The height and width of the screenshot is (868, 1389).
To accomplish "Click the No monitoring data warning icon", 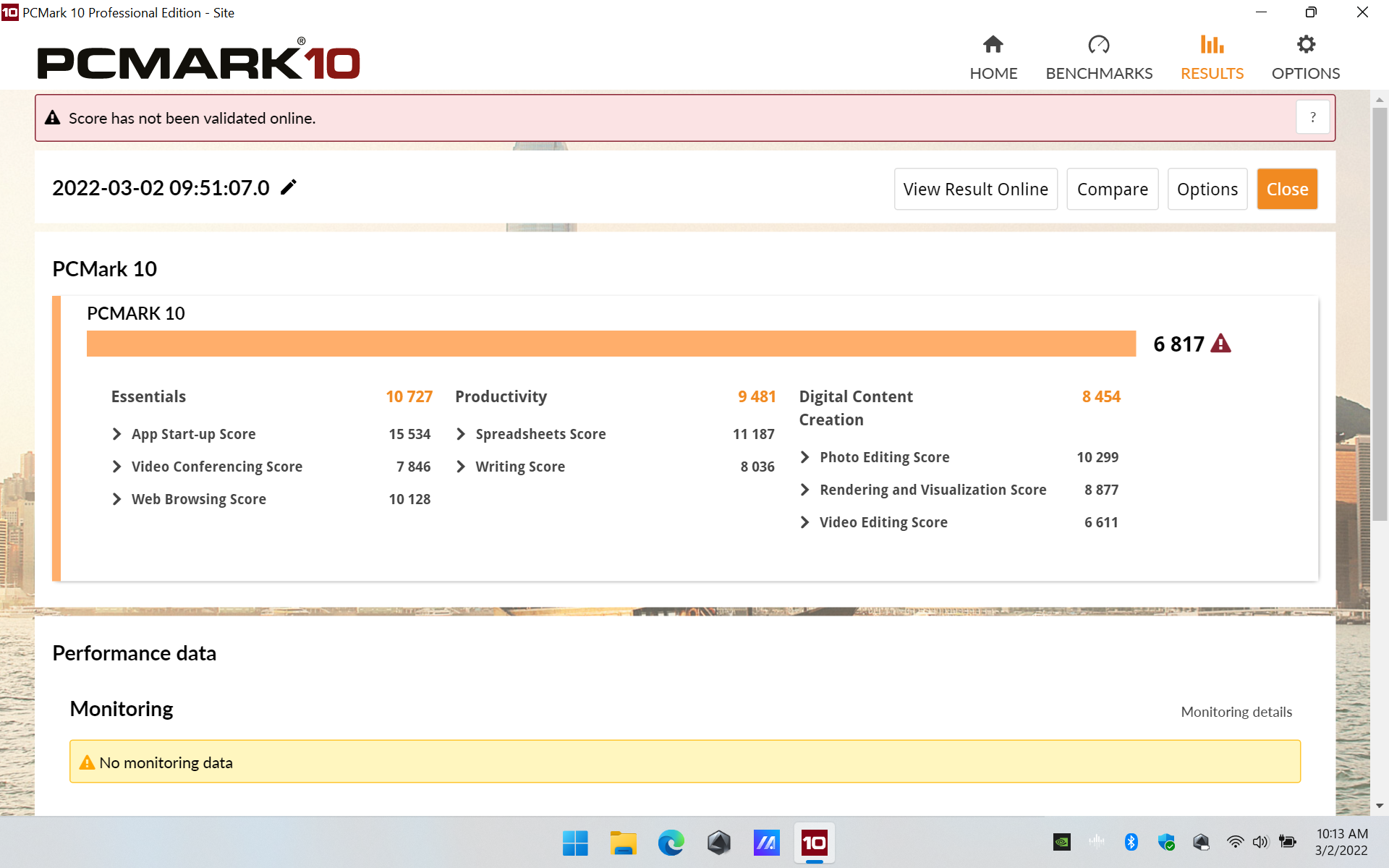I will point(87,762).
